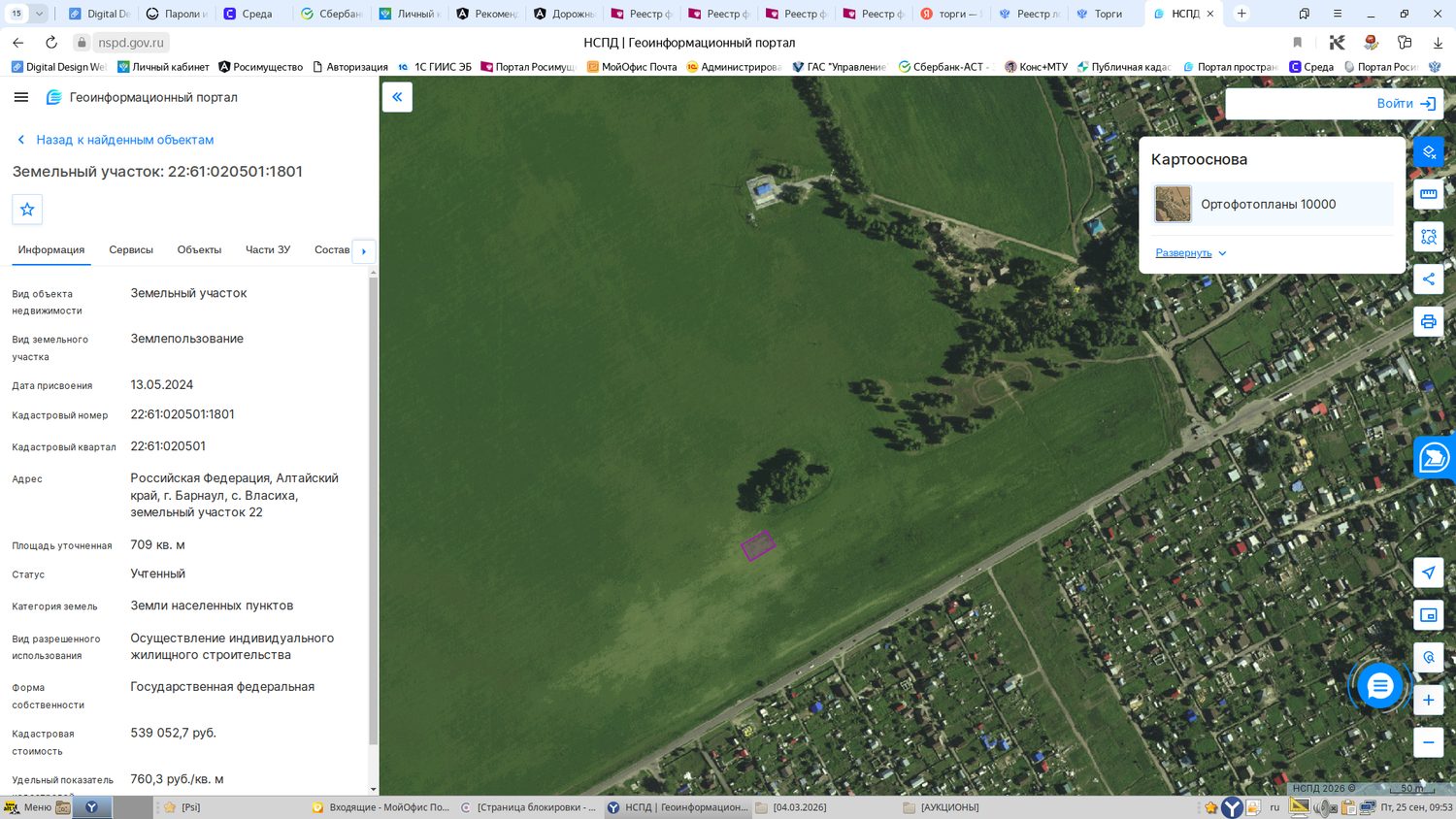
Task: Click the highlighted land parcel on map
Action: (758, 545)
